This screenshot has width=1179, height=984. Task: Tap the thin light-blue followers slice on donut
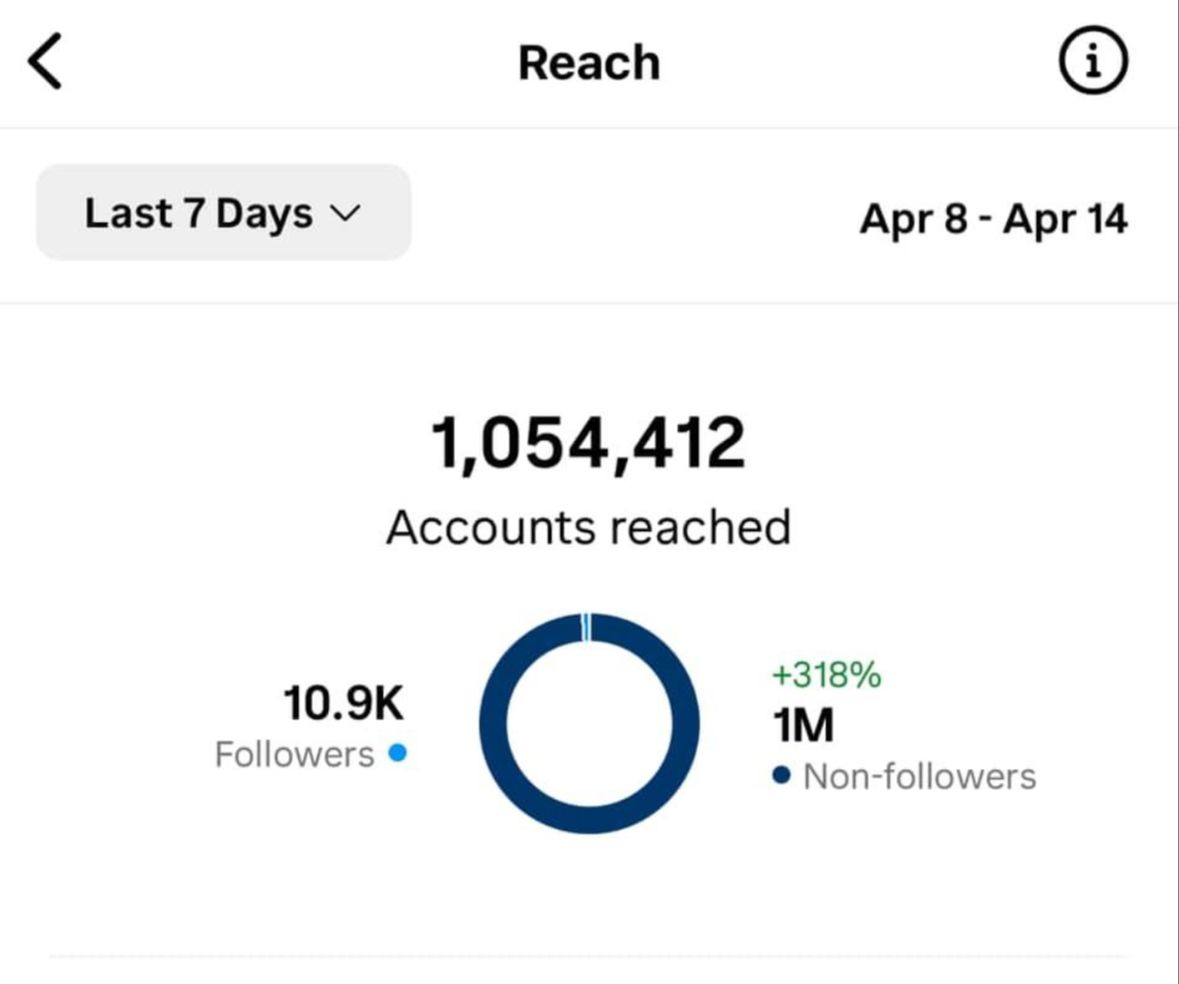[587, 626]
